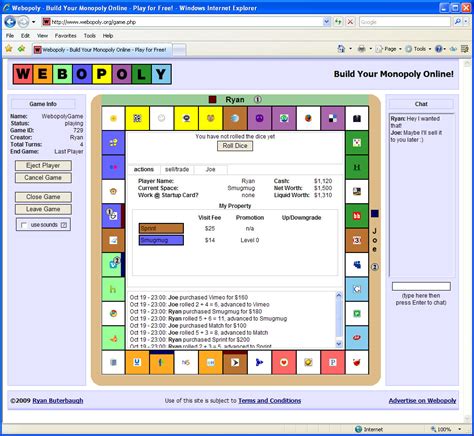Click the Leave Game button
The height and width of the screenshot is (436, 474).
click(x=43, y=209)
